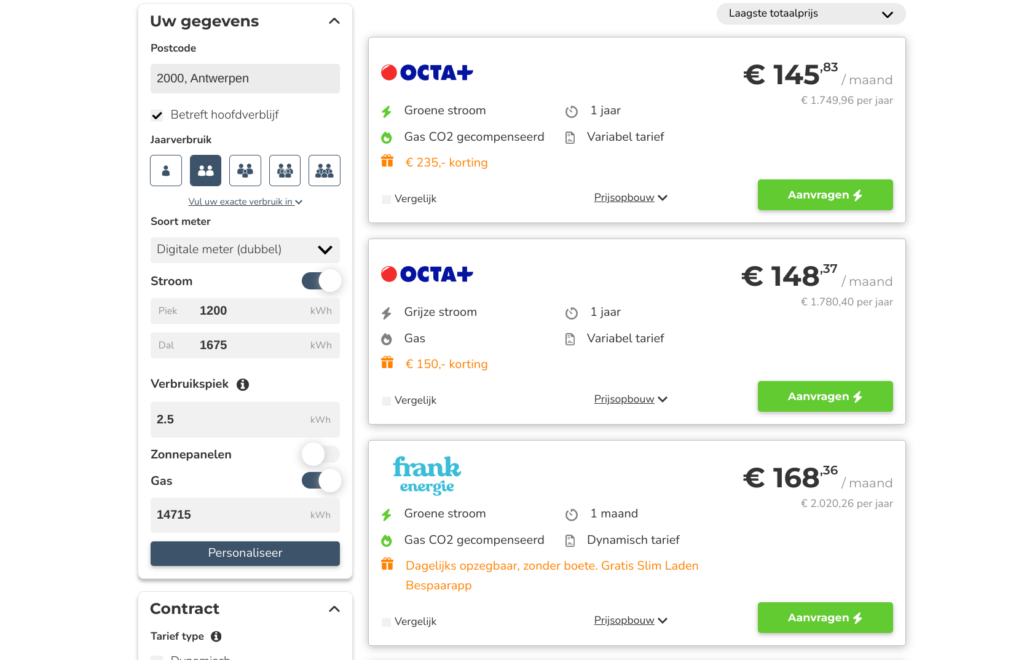Image resolution: width=1024 pixels, height=660 pixels.
Task: Click Aanvragen for the €148,37 Octa+ offer
Action: pos(825,396)
